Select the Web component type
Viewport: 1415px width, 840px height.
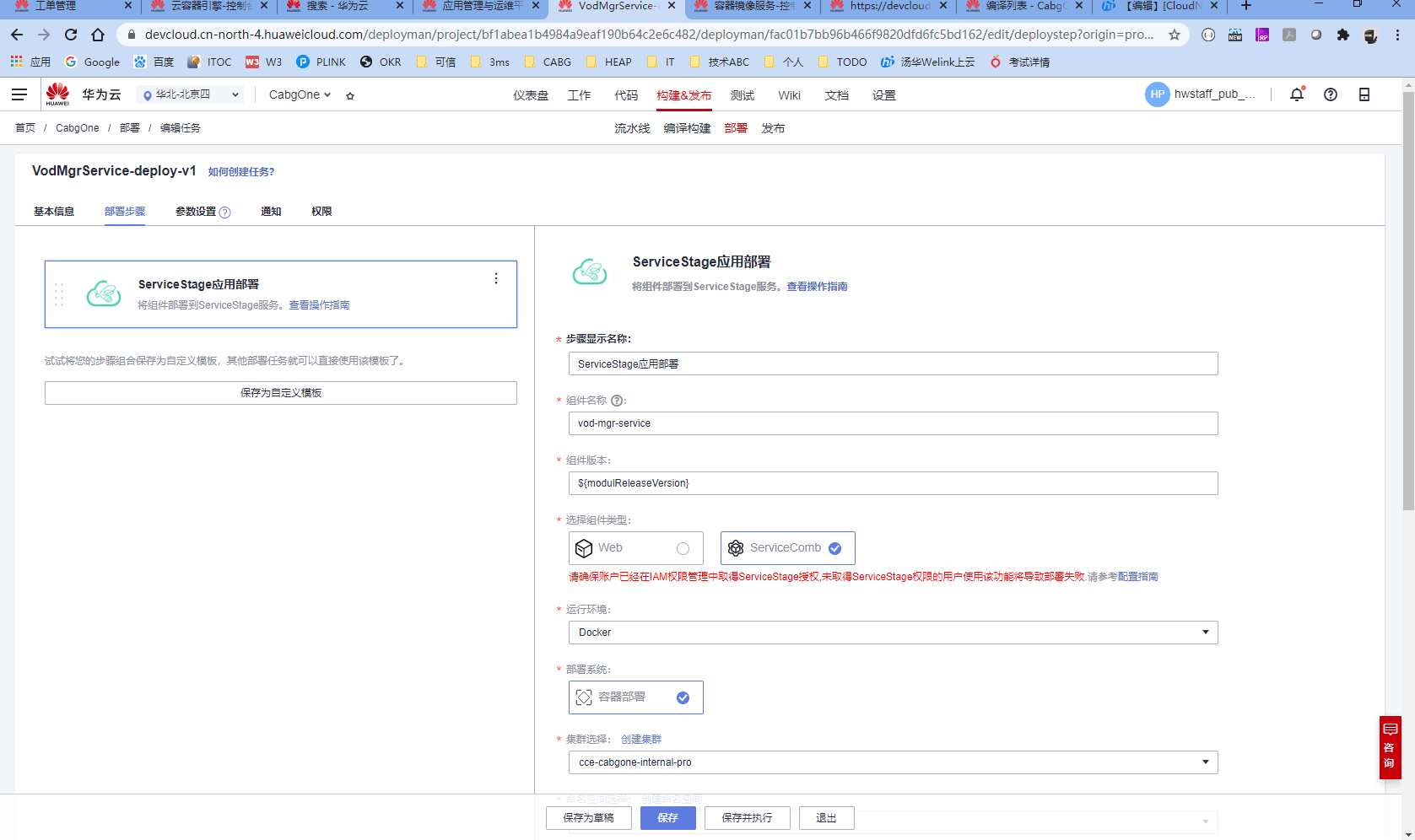[x=636, y=548]
